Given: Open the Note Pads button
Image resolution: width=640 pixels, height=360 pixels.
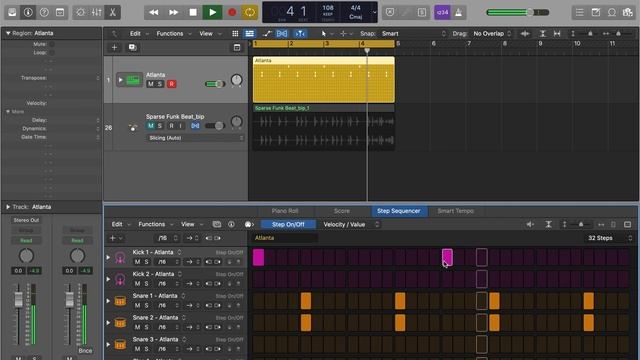Looking at the screenshot, I should tap(596, 12).
